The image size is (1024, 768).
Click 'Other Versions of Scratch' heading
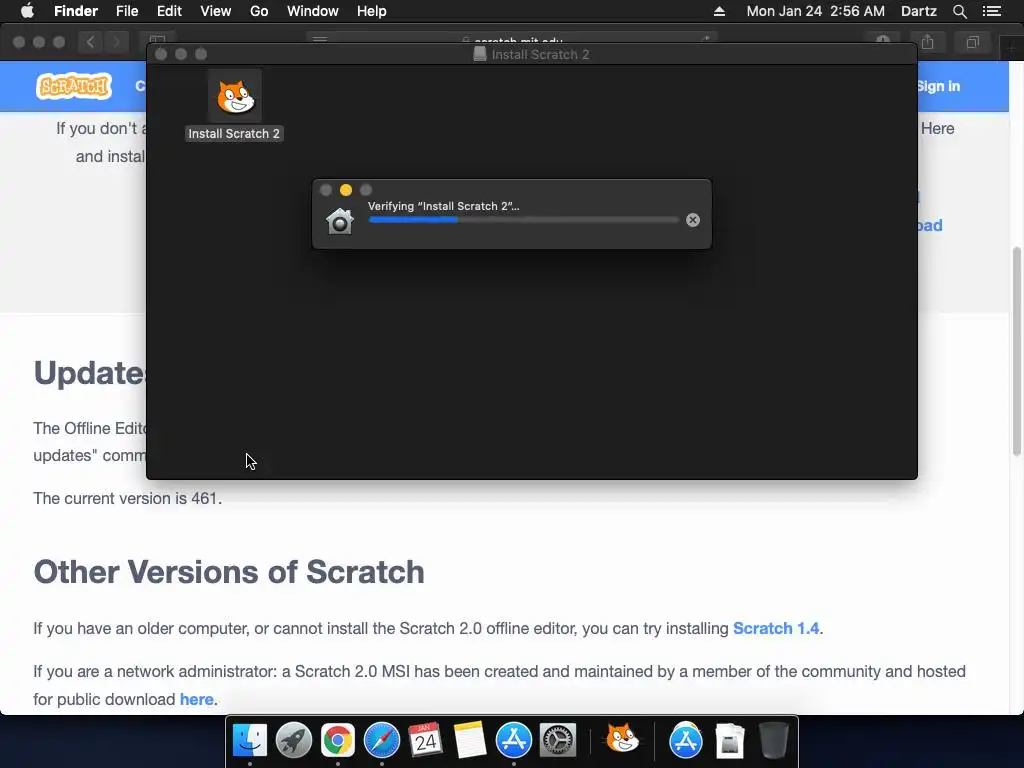point(229,572)
